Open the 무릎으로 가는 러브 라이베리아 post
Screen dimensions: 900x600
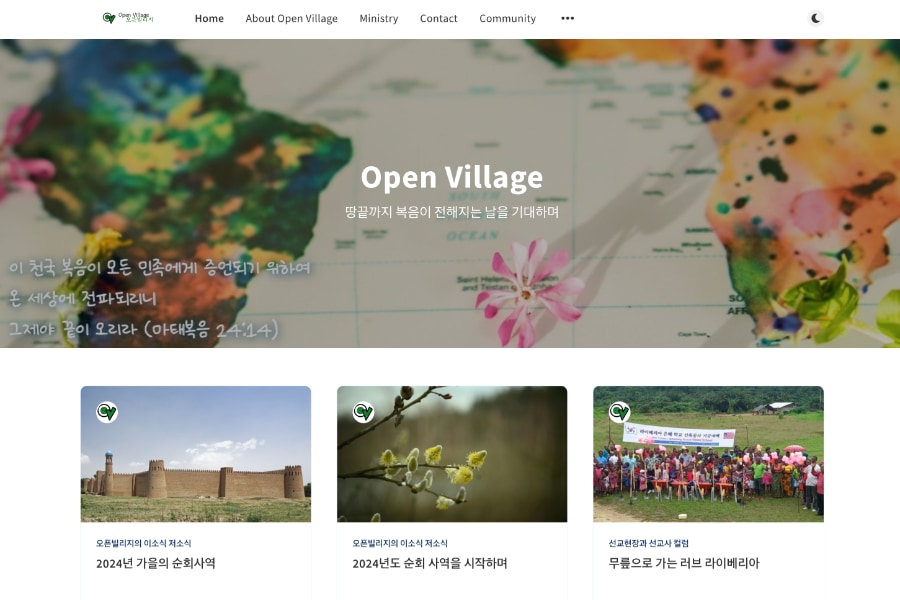tap(684, 563)
